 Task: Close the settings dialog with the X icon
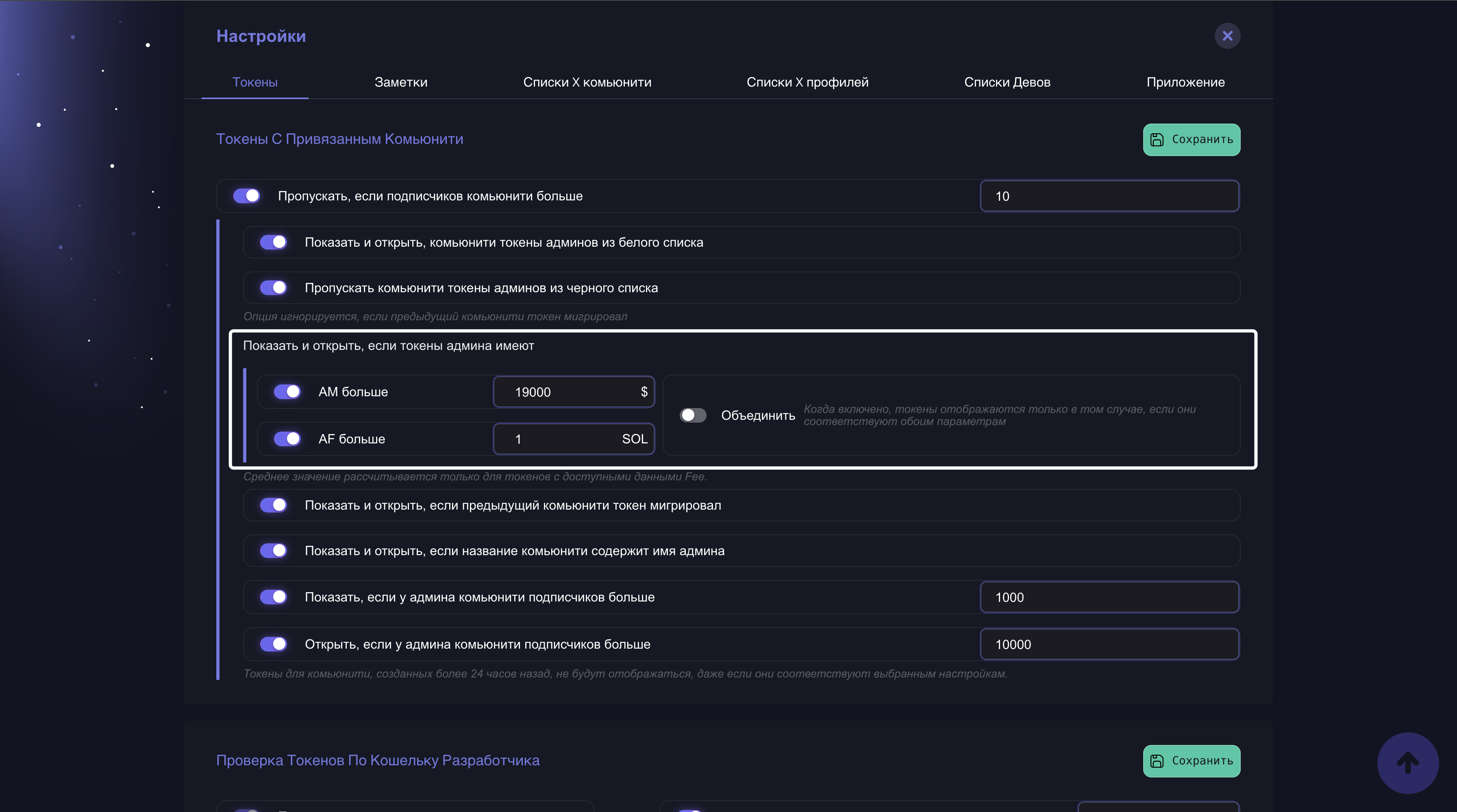click(x=1227, y=36)
